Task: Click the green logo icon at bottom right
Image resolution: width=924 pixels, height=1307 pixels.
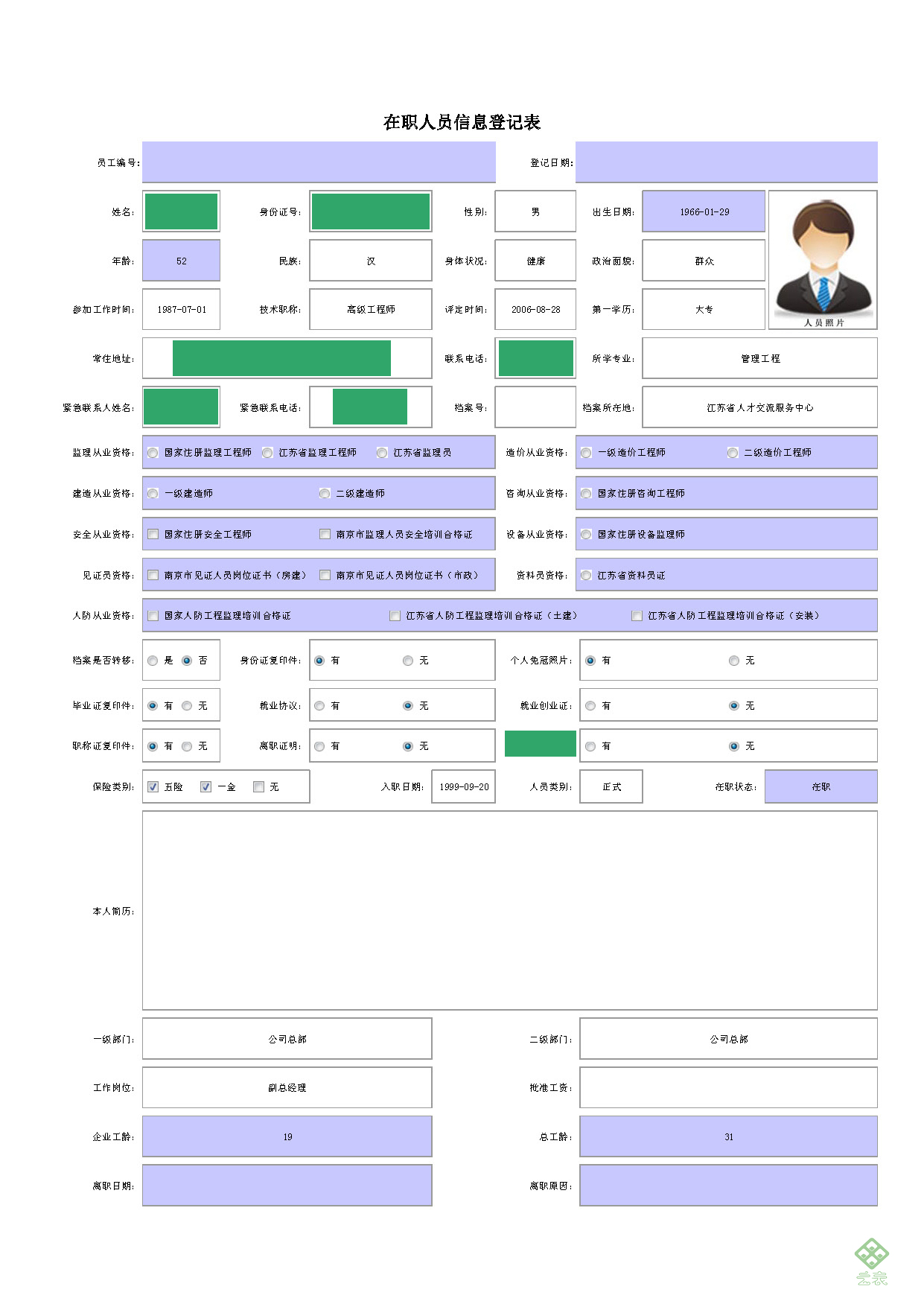Action: (871, 1262)
